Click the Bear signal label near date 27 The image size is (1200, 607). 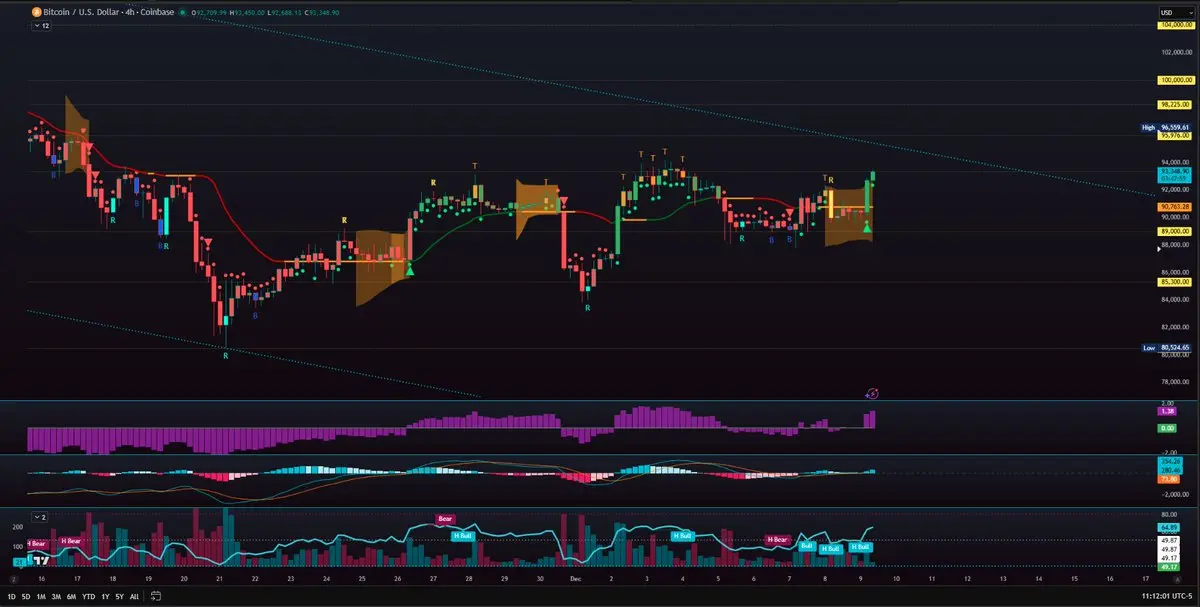[x=446, y=519]
